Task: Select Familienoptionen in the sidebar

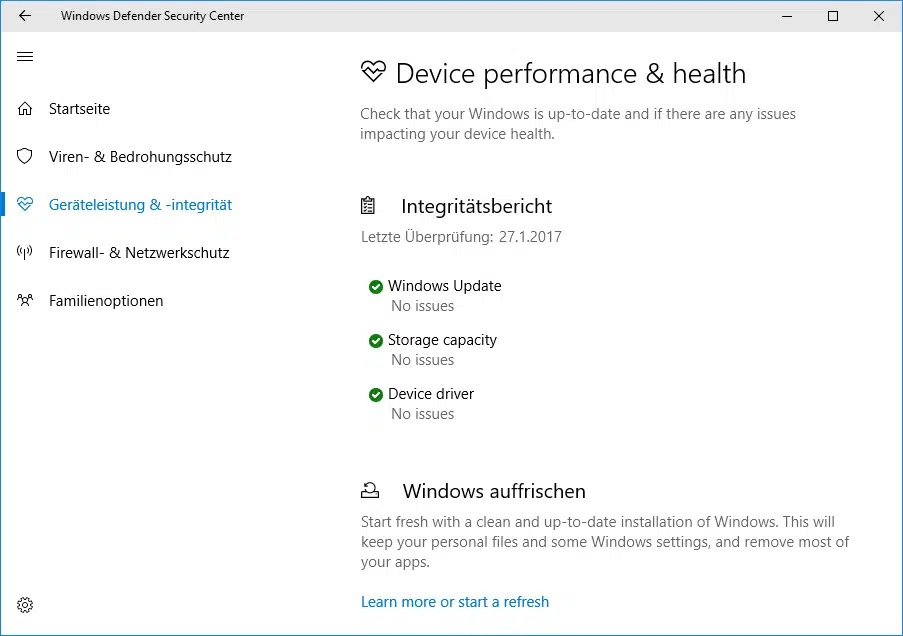Action: click(x=106, y=301)
